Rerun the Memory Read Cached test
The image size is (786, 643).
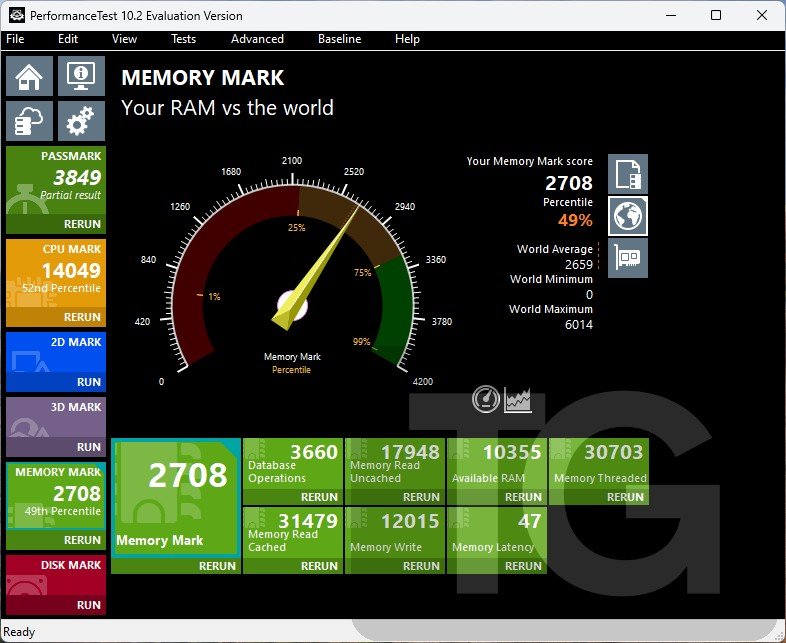(319, 566)
